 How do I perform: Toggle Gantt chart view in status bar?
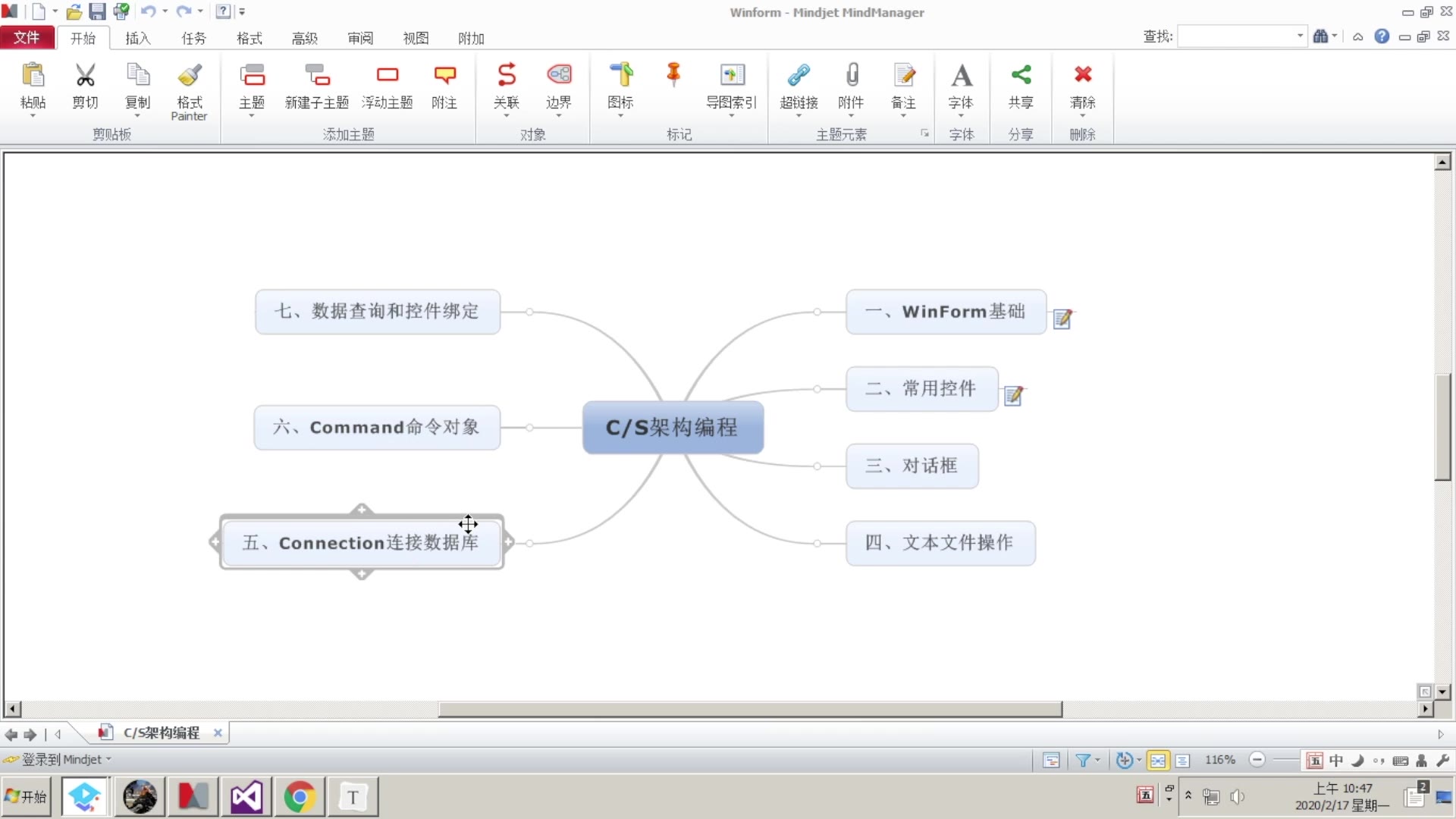point(1051,760)
